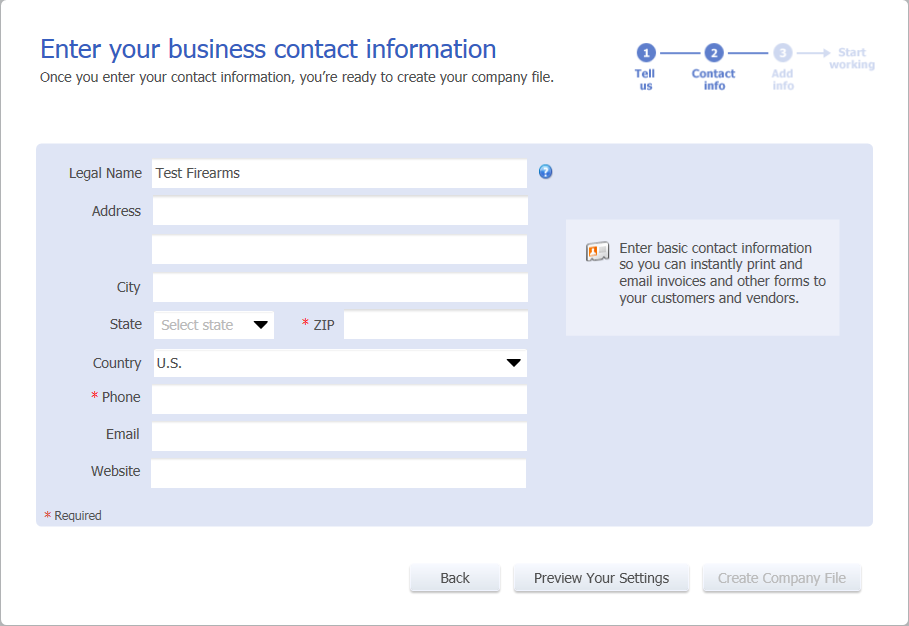Click the first Address line field

(x=340, y=211)
